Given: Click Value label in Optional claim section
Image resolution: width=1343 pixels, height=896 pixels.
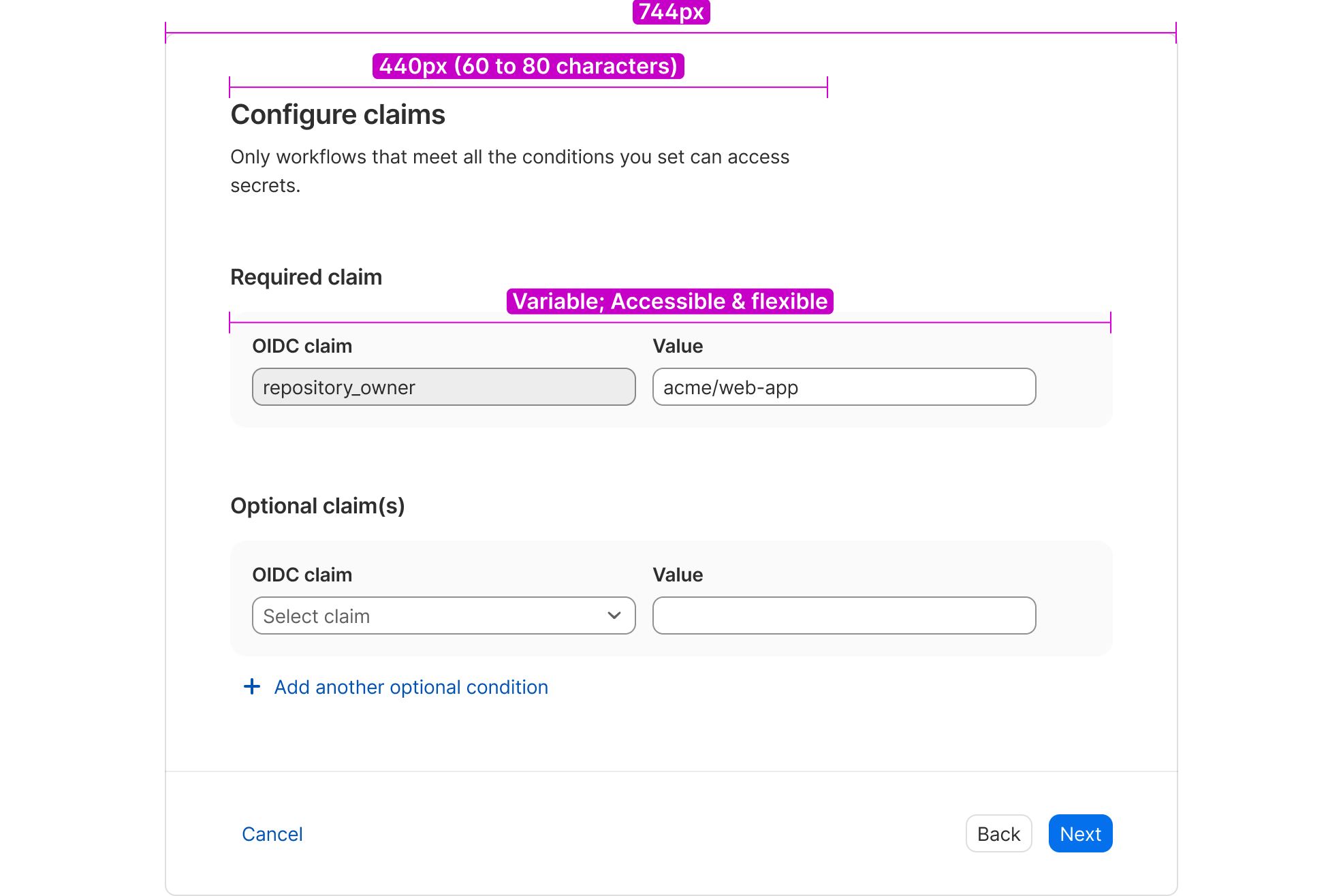Looking at the screenshot, I should [x=677, y=575].
